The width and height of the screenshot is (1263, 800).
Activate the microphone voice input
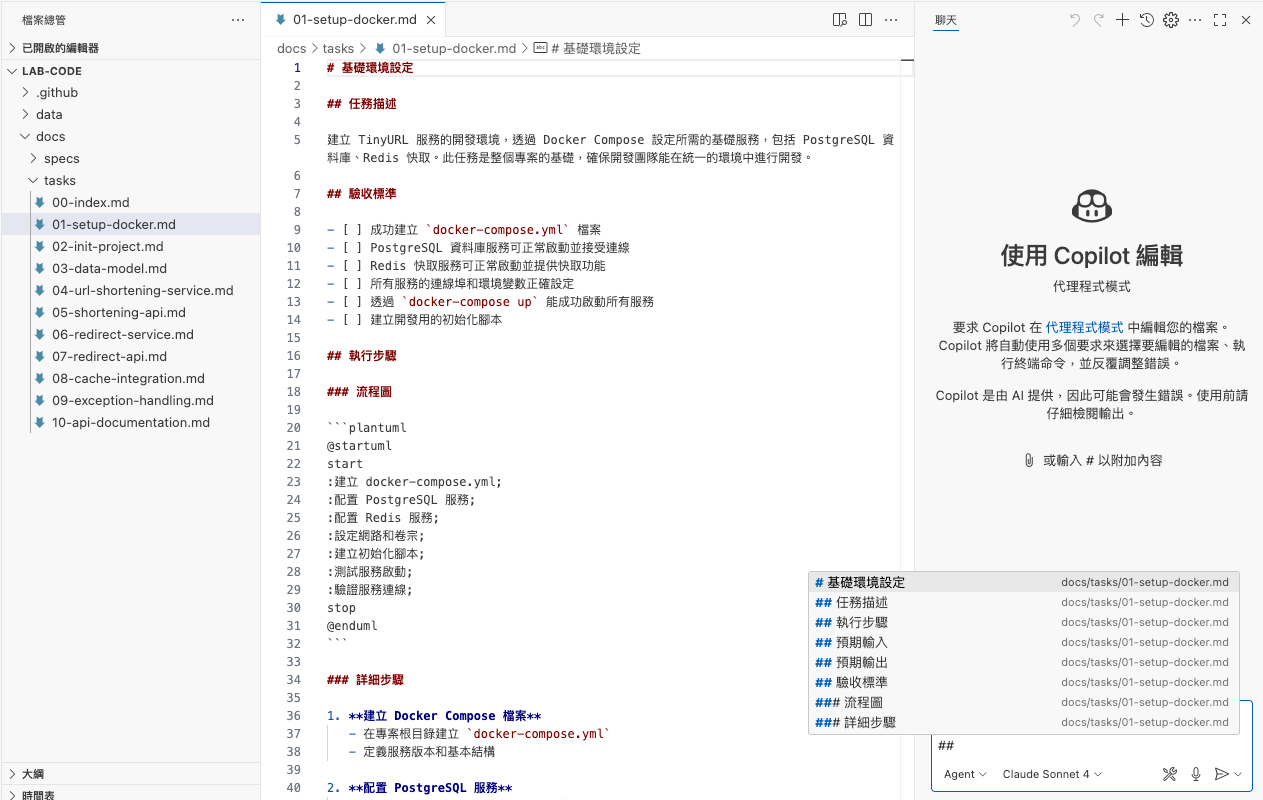click(1195, 773)
